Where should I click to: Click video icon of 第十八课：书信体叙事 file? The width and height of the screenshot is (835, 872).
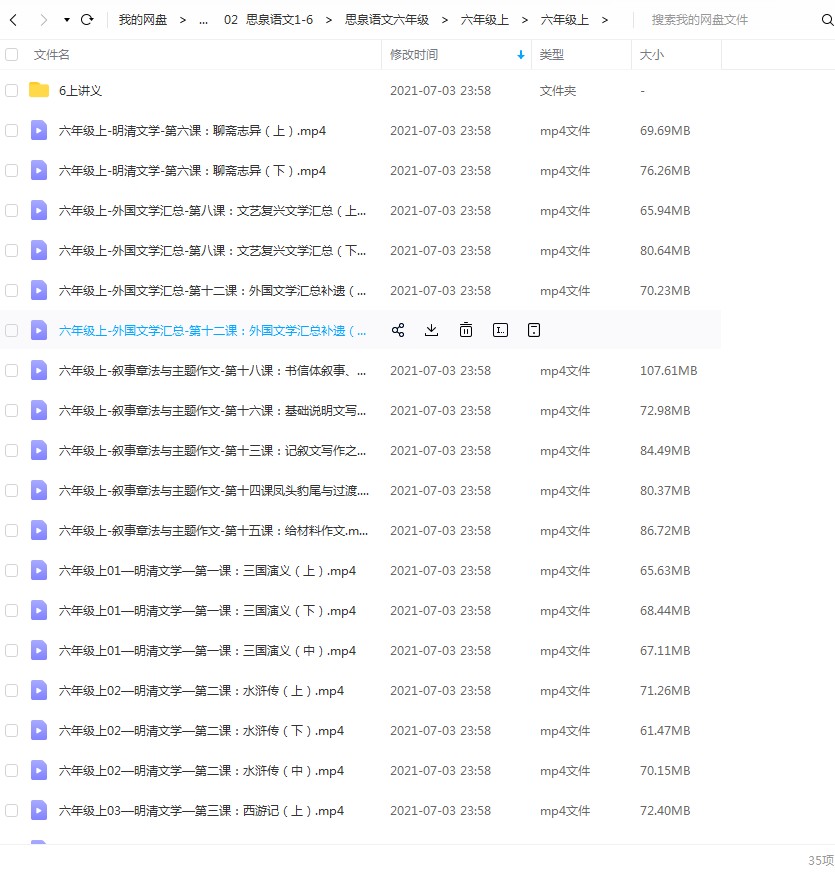(x=38, y=370)
